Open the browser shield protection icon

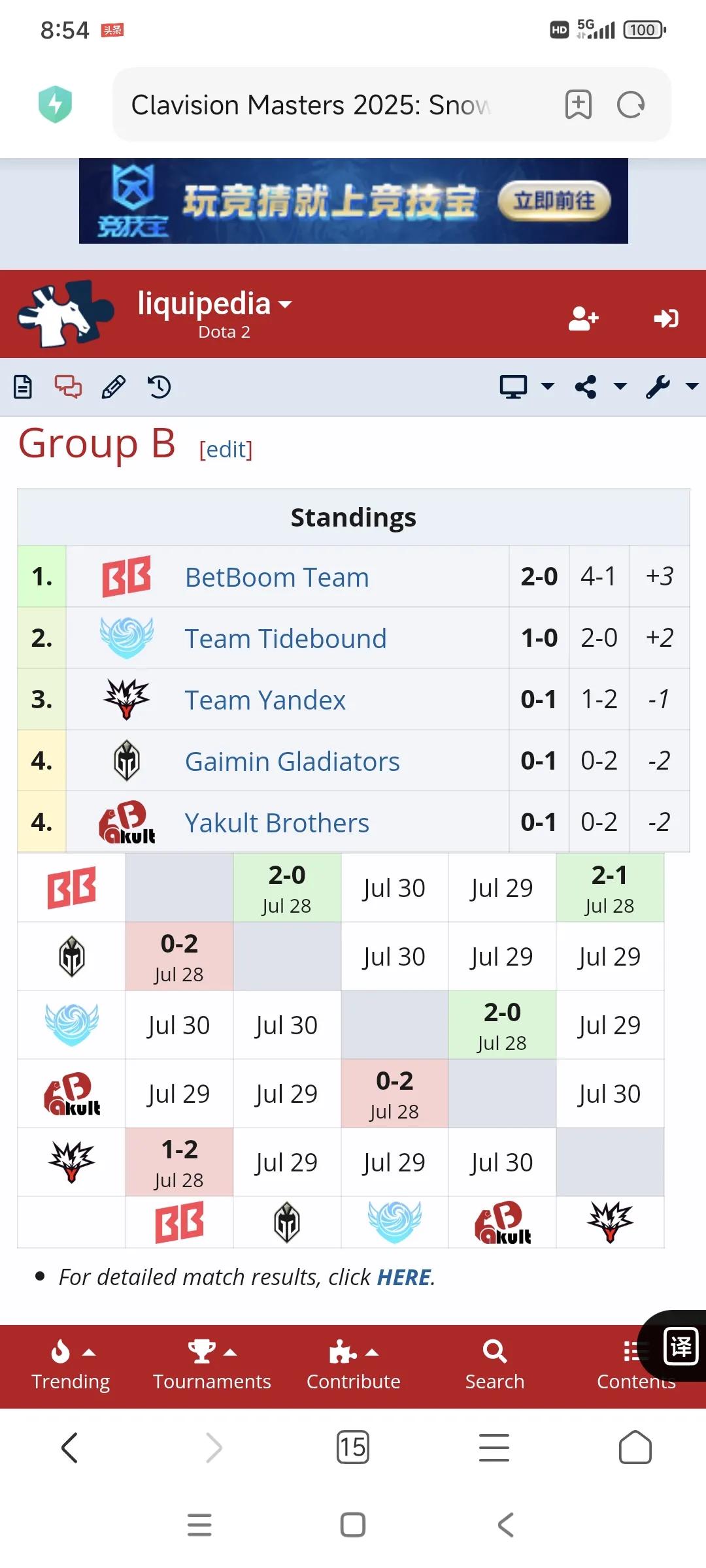click(56, 105)
